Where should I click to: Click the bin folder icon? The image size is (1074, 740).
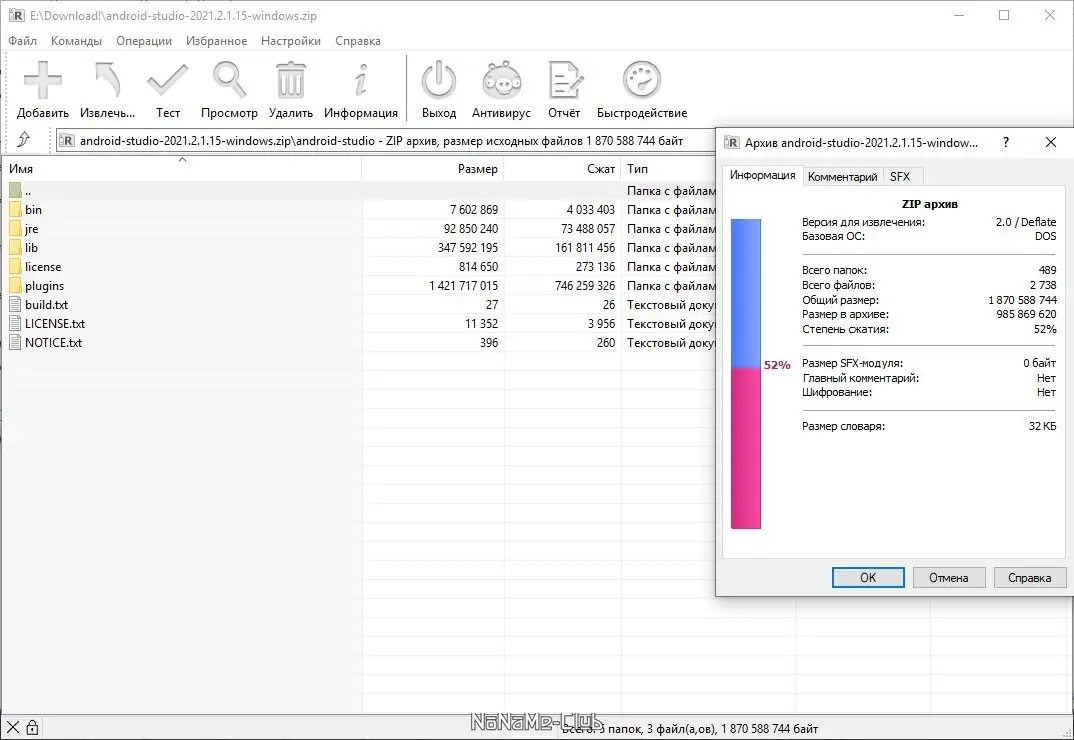[15, 210]
